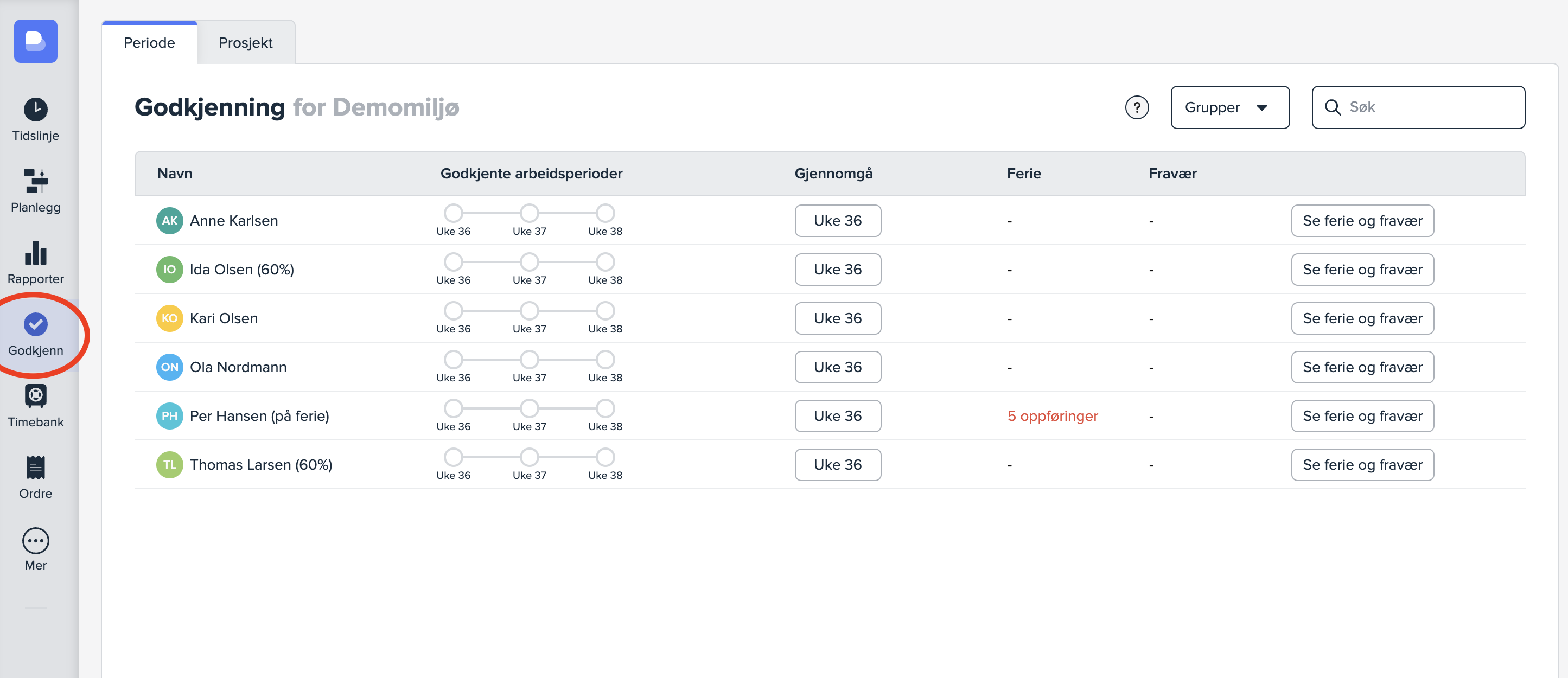1568x678 pixels.
Task: Toggle Uke 37 circle for Kari Olsen
Action: (x=529, y=311)
